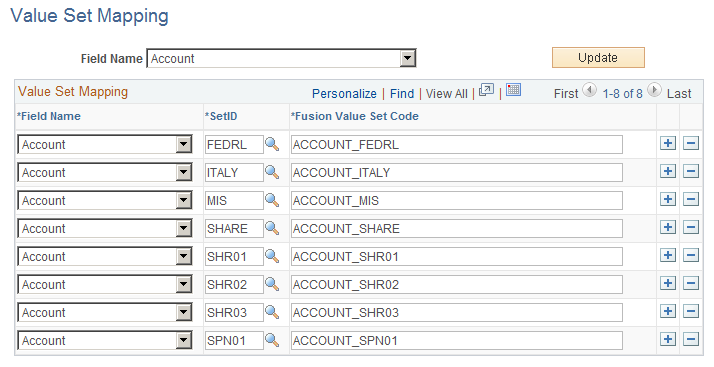This screenshot has height=367, width=714.
Task: Click the View All link
Action: (x=446, y=94)
